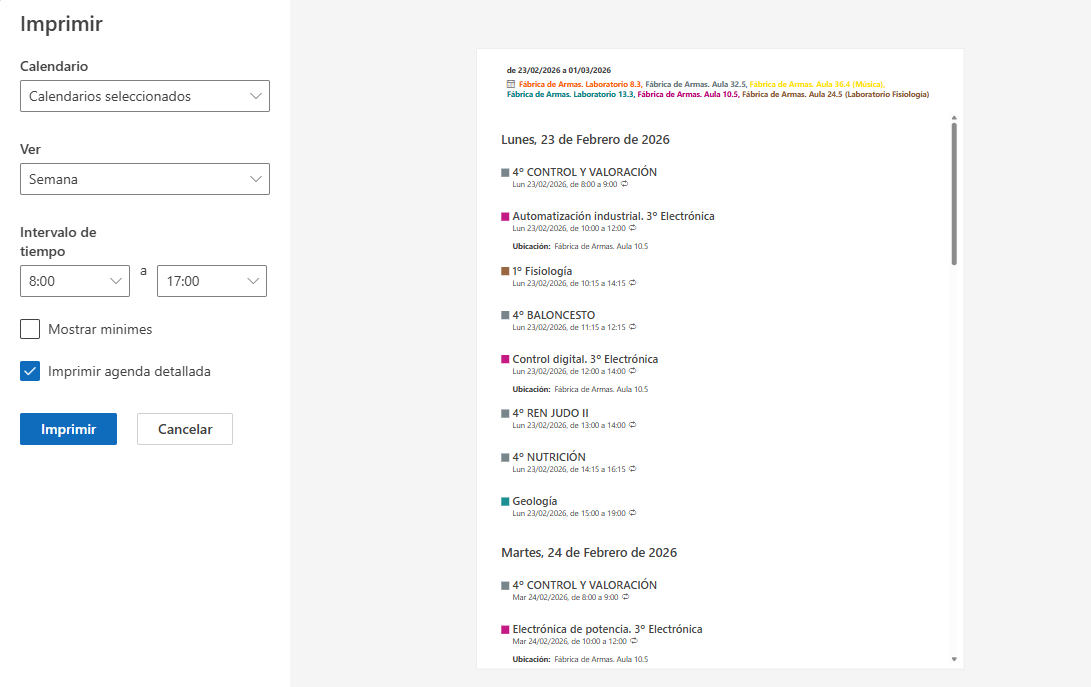Click the down arrow on the preview scrollbar

click(x=954, y=660)
